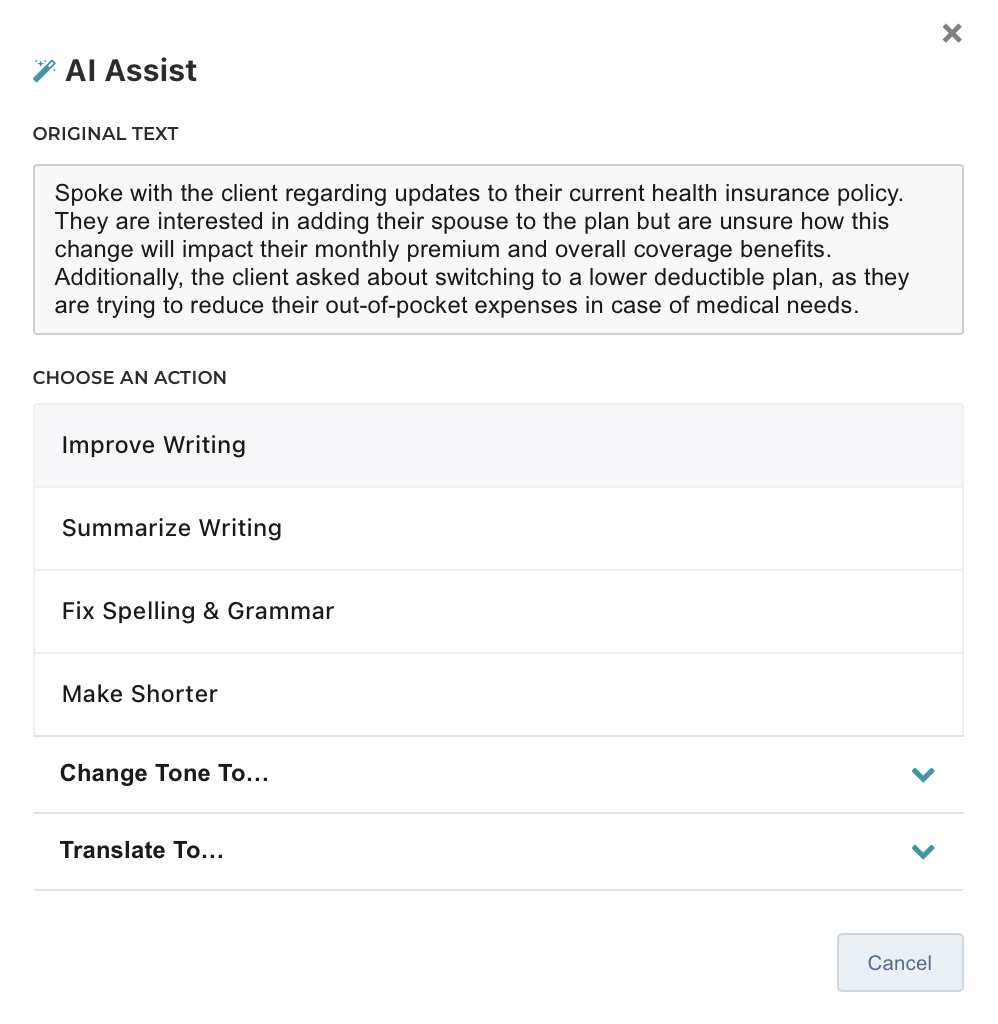The image size is (998, 1024).
Task: Click inside the original text box
Action: [x=498, y=249]
